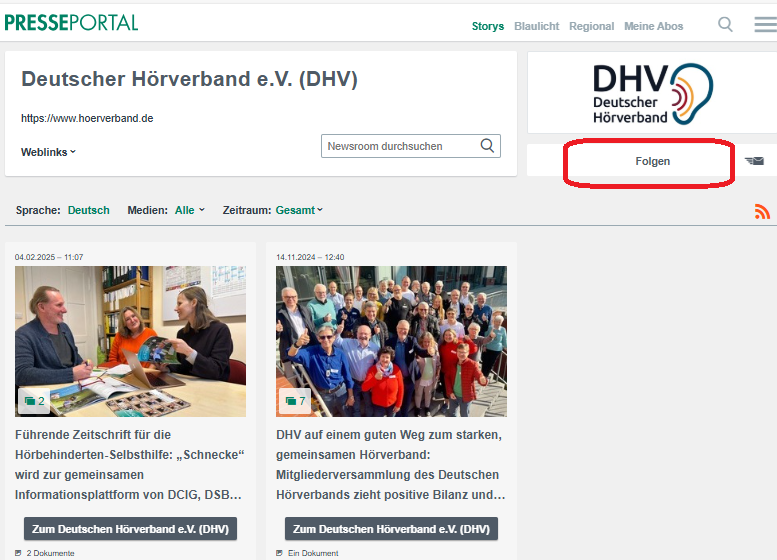Open the group thumbs-up photo thumbnail
Viewport: 777px width, 560px height.
pyautogui.click(x=391, y=341)
